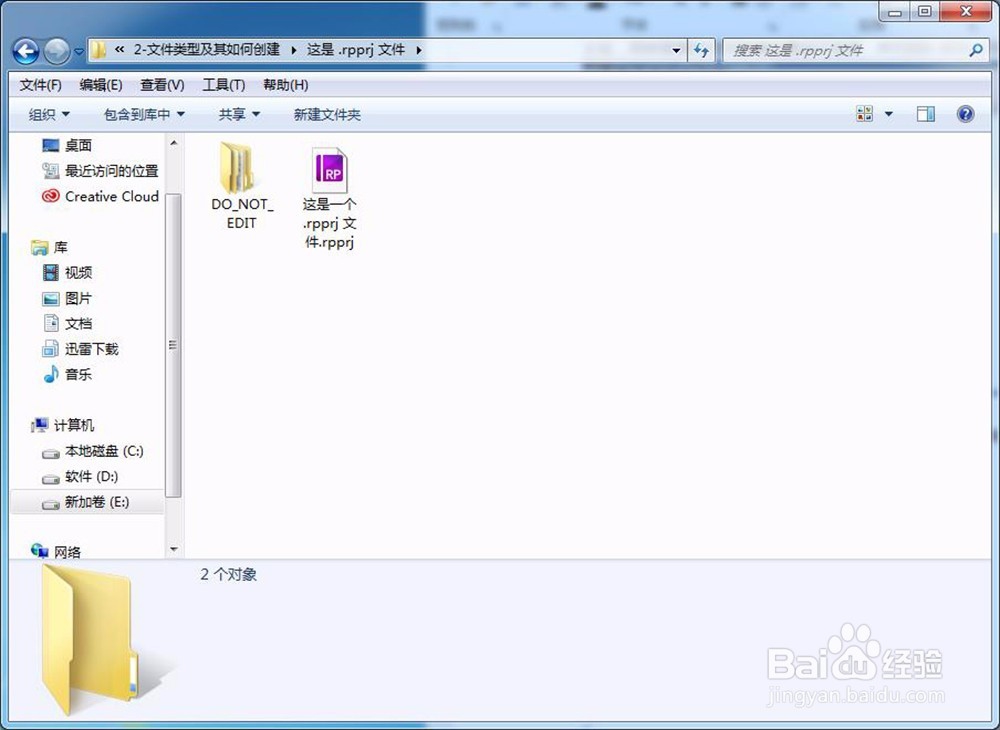Image resolution: width=1000 pixels, height=730 pixels.
Task: Select 网络 in the navigation pane
Action: [x=67, y=551]
